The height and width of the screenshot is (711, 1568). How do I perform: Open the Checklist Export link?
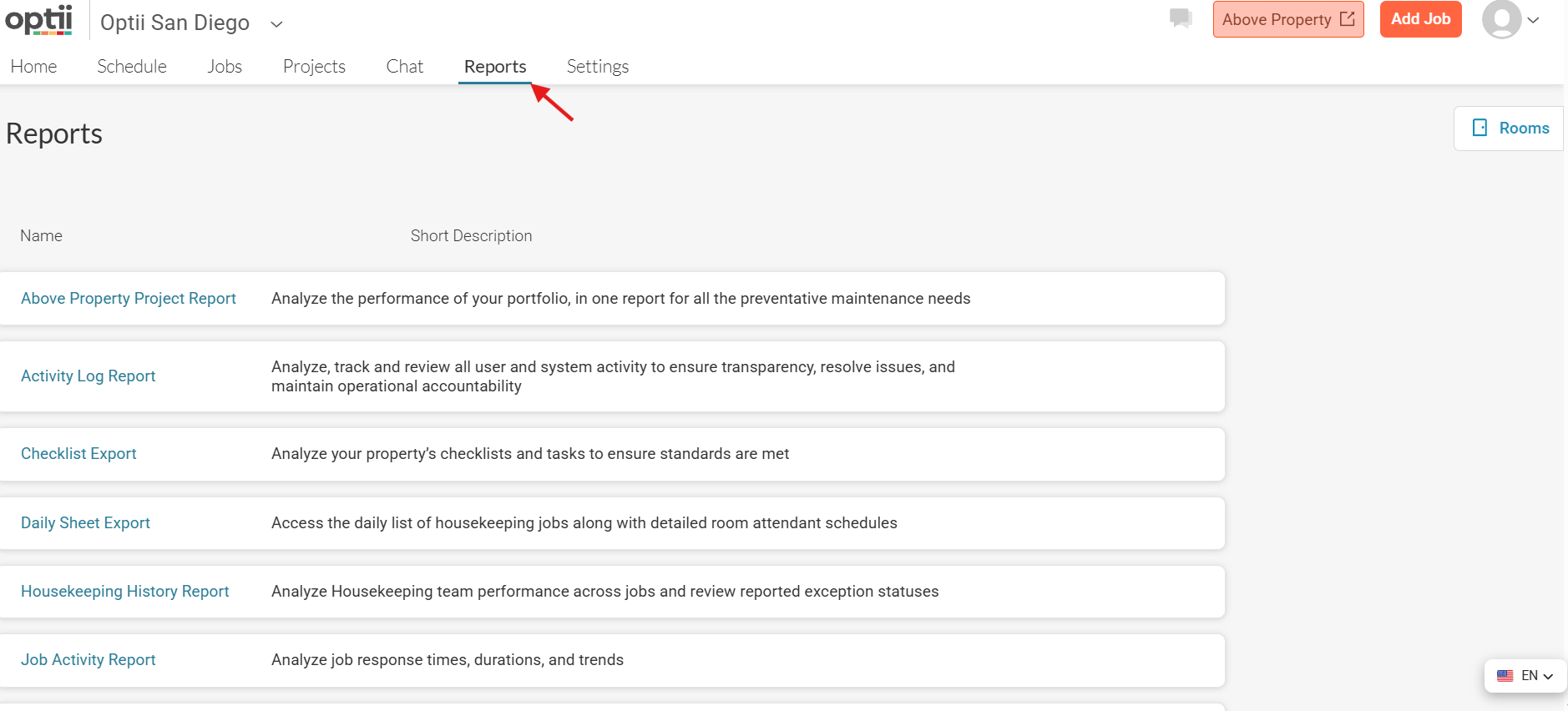(78, 454)
